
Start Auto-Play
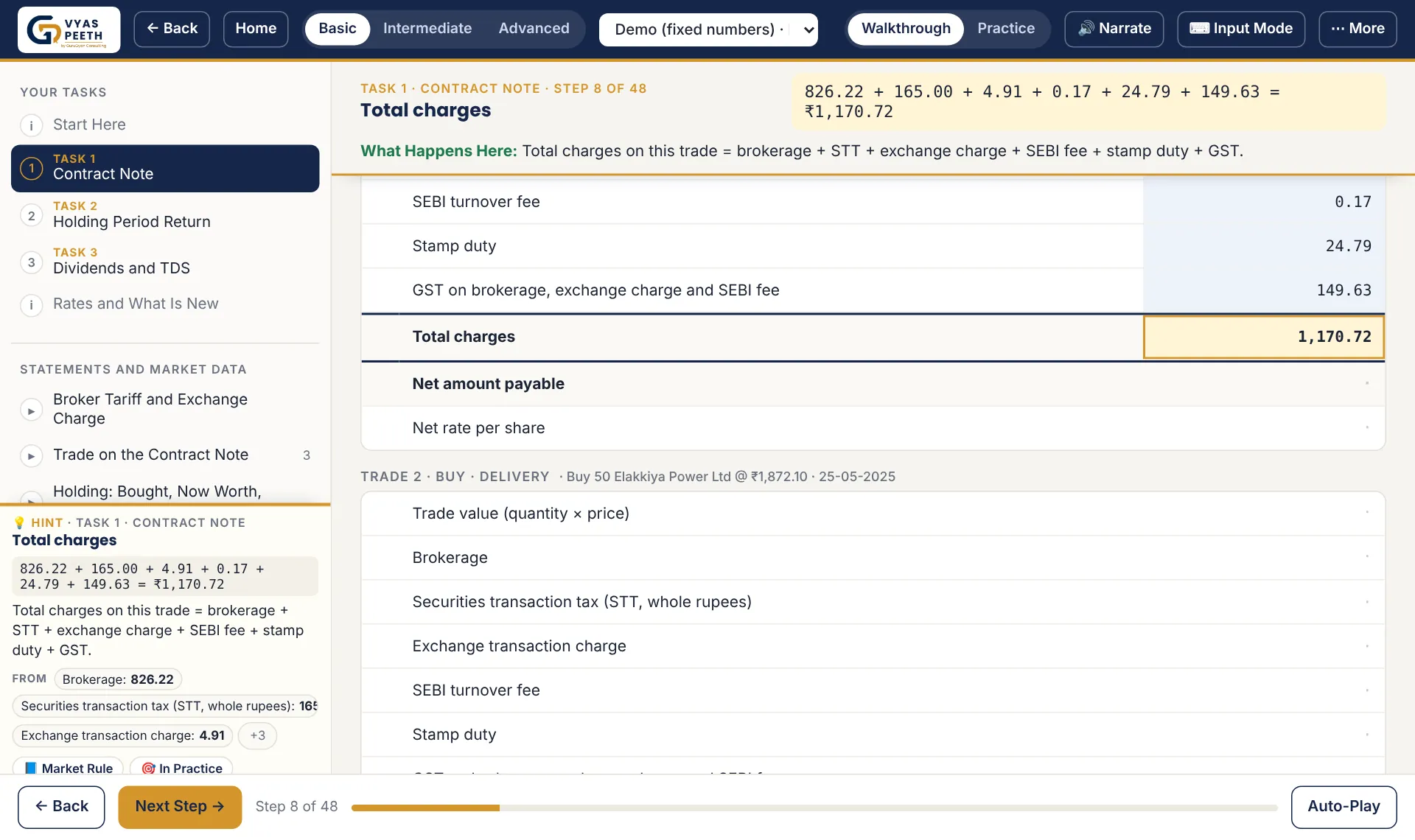1344,807
